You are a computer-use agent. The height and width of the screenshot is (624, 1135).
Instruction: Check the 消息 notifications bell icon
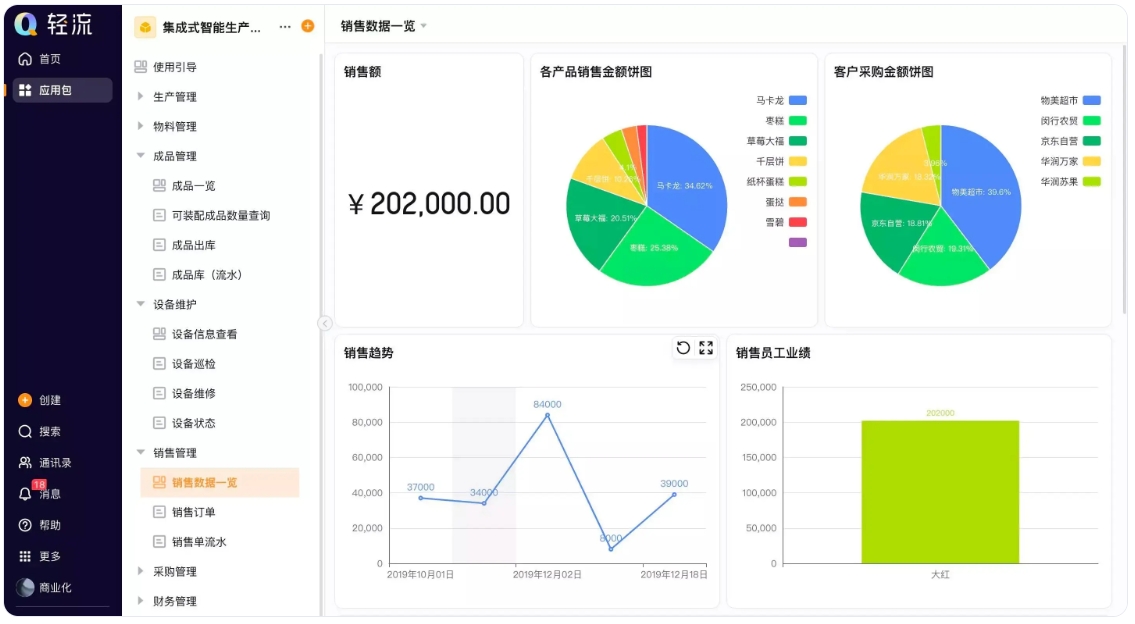point(23,493)
